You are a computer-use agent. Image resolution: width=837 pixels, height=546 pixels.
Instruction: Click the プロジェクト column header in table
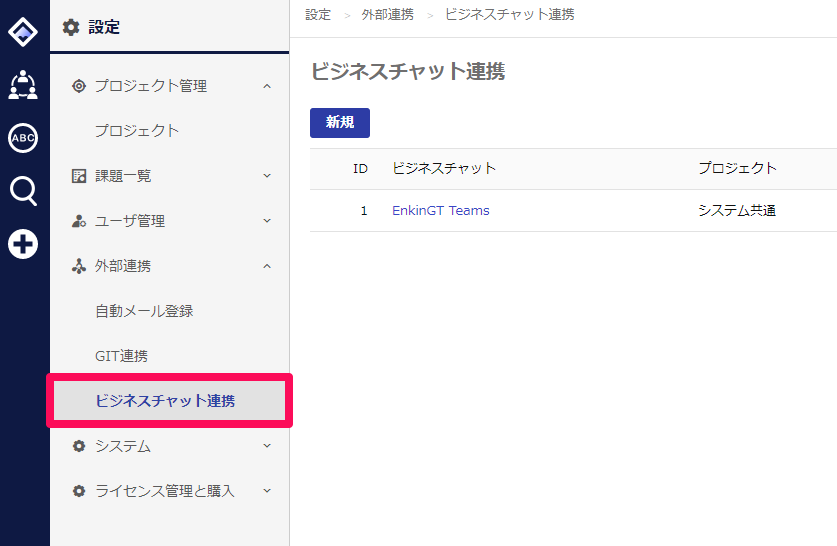coord(738,168)
